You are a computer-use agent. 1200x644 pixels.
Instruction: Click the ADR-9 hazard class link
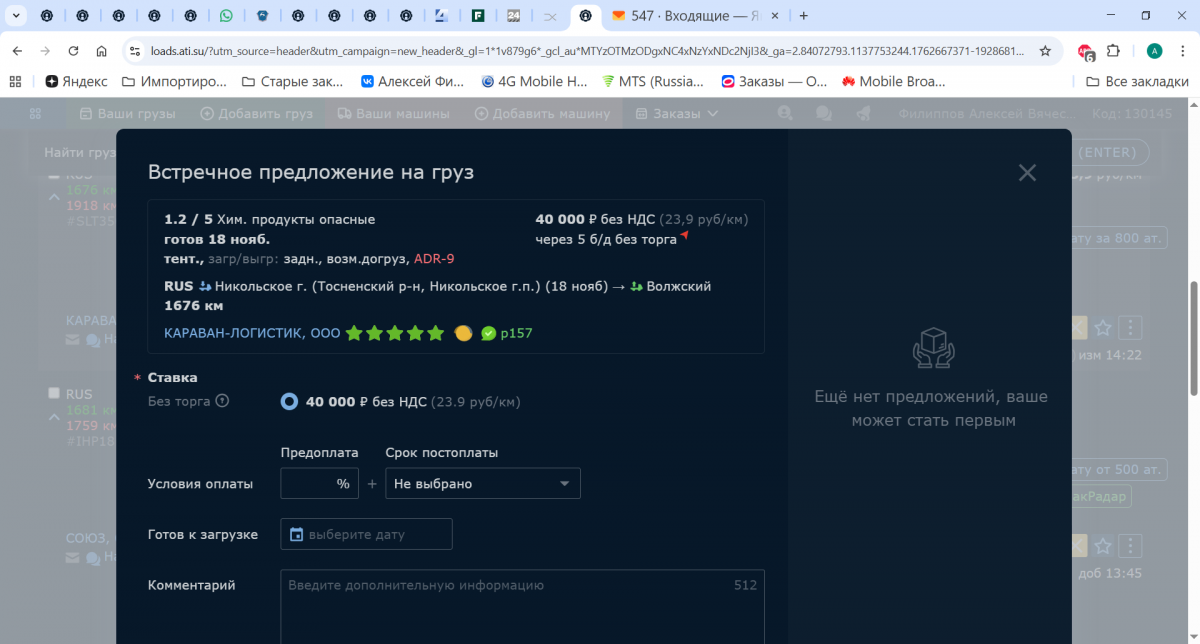point(434,259)
